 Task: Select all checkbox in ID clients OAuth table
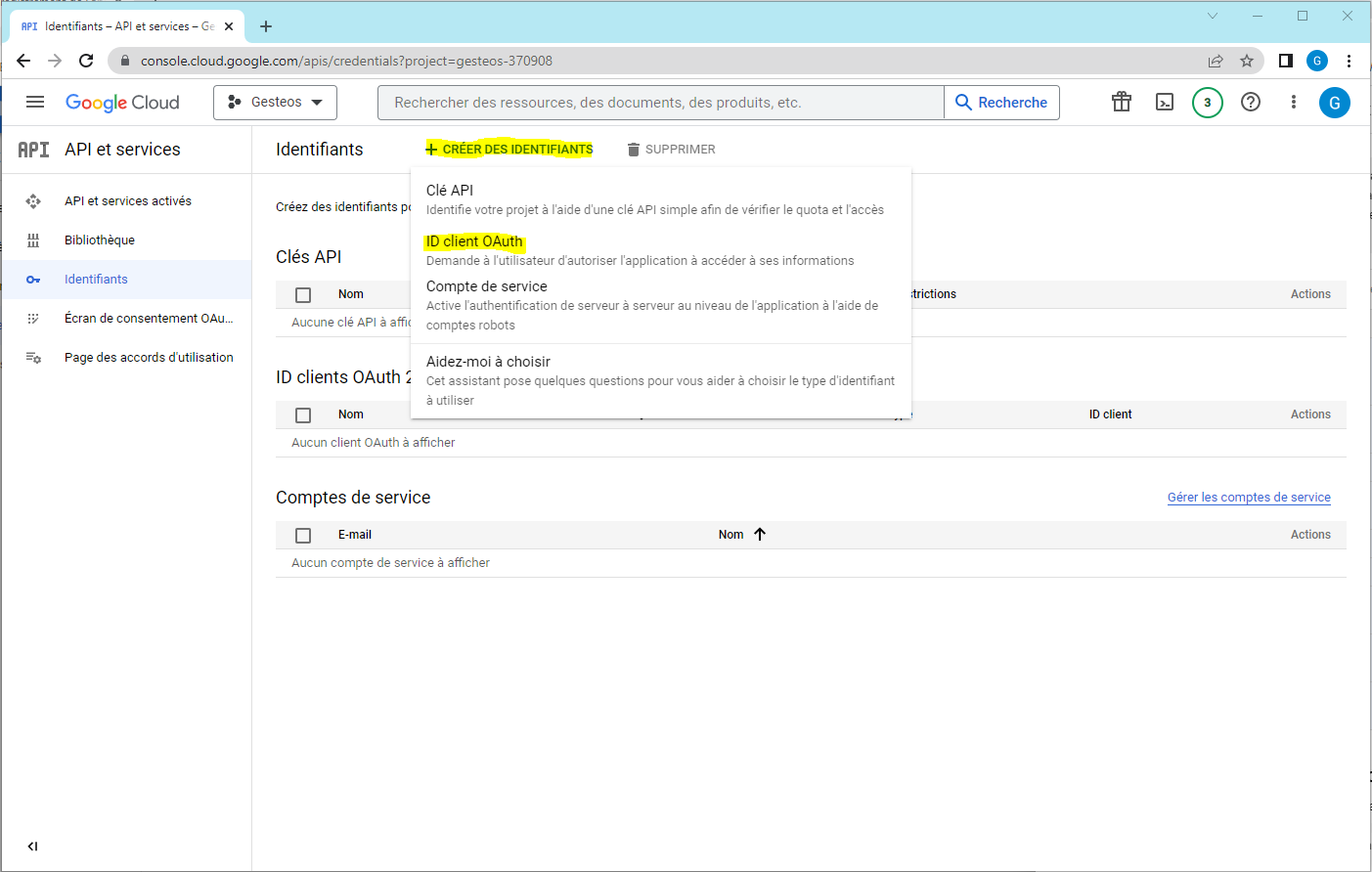(x=303, y=415)
